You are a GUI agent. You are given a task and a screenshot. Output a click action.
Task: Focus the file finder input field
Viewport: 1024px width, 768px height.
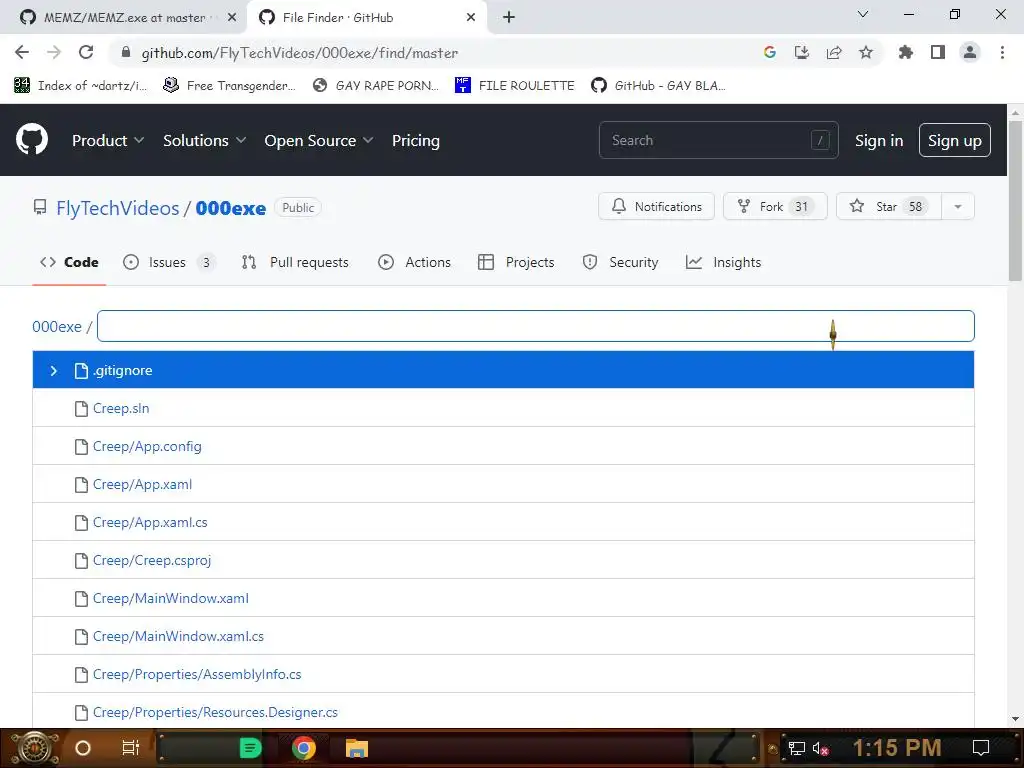[x=536, y=326]
